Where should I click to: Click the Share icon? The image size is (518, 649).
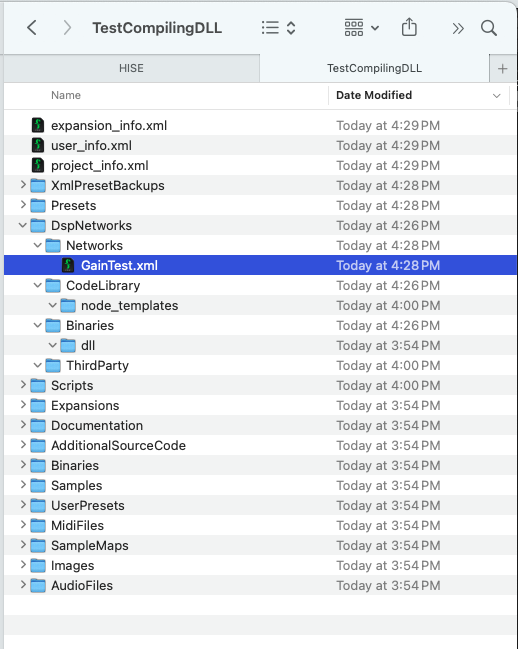[409, 27]
